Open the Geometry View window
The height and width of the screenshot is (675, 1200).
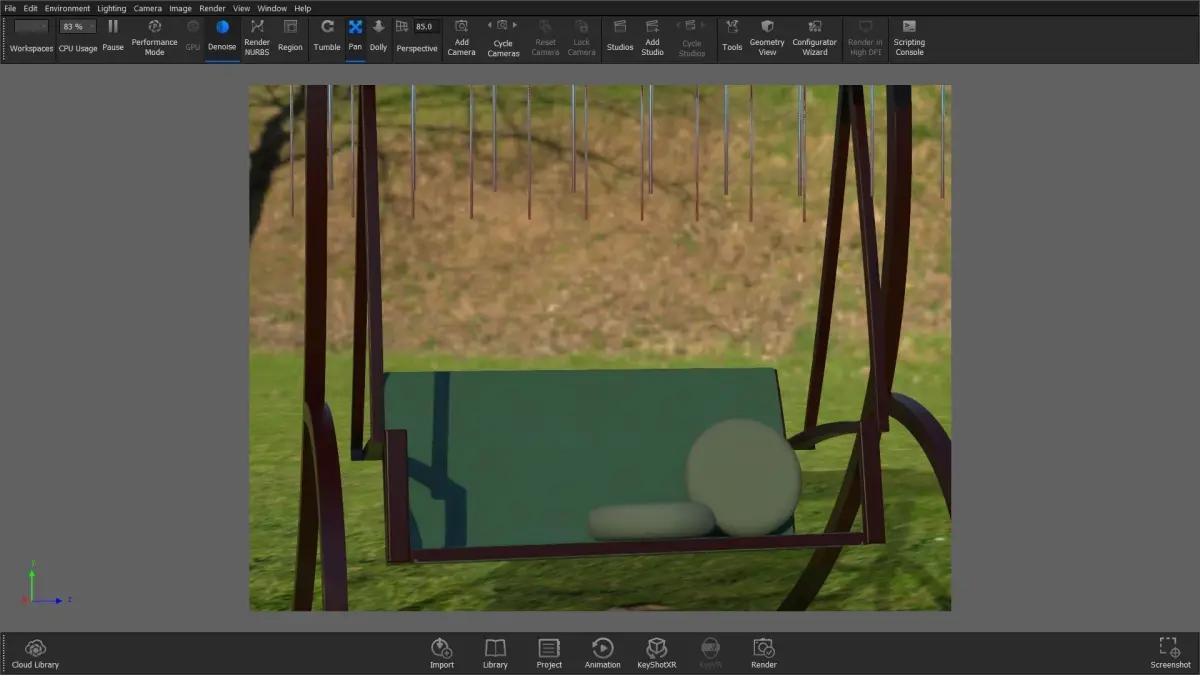tap(767, 36)
